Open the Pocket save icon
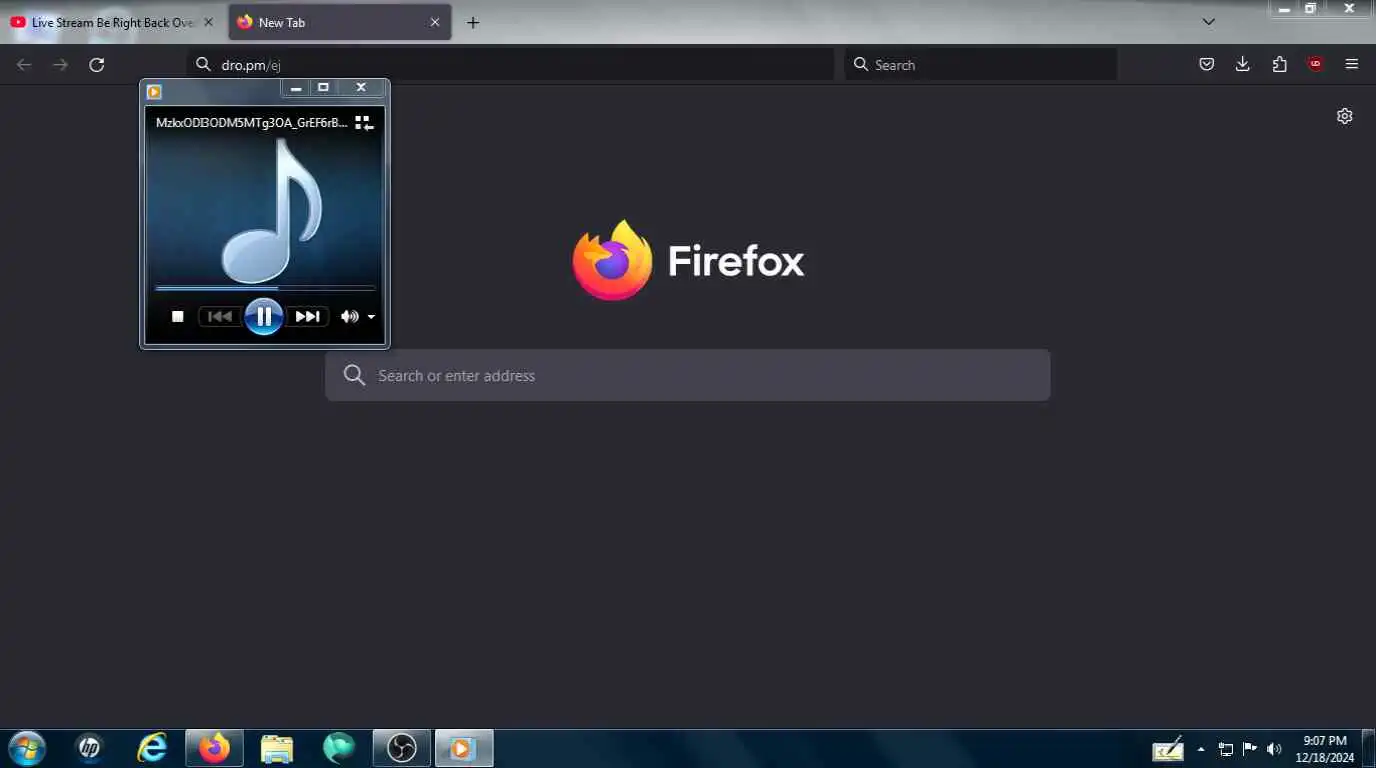The image size is (1376, 768). pyautogui.click(x=1207, y=65)
